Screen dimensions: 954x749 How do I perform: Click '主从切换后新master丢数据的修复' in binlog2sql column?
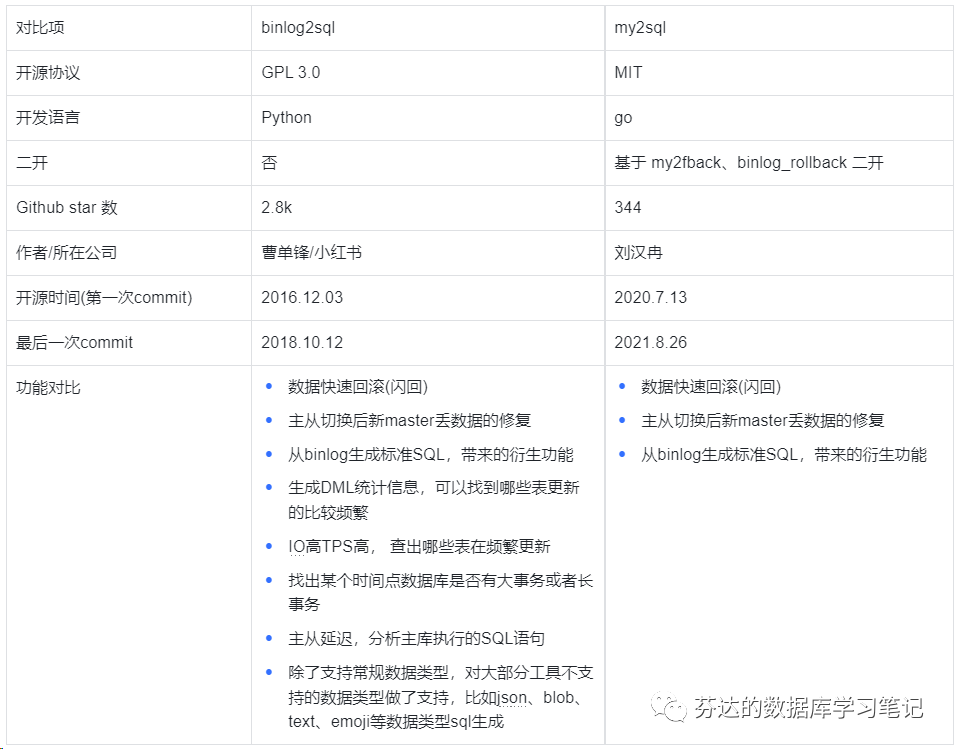pyautogui.click(x=409, y=420)
